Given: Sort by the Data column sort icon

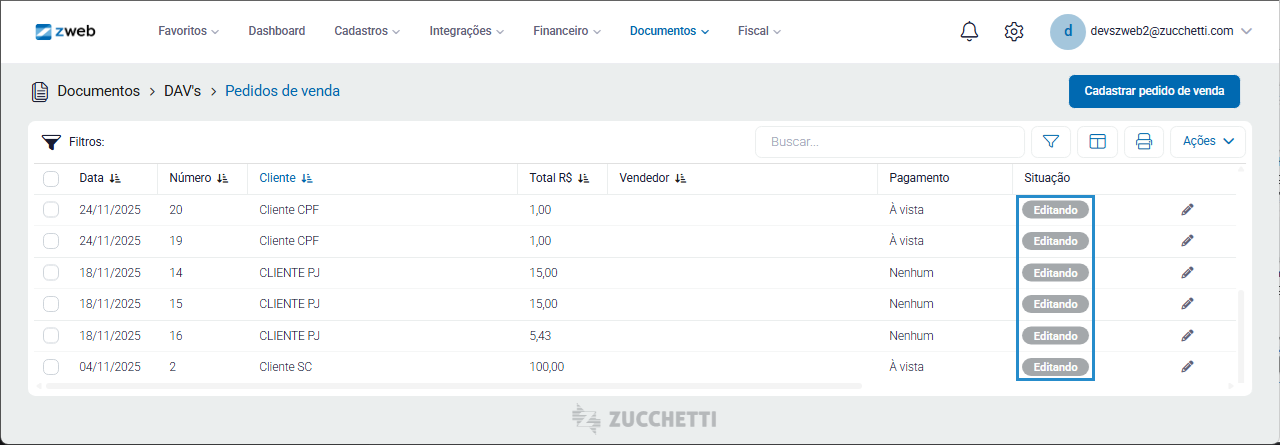Looking at the screenshot, I should 115,178.
